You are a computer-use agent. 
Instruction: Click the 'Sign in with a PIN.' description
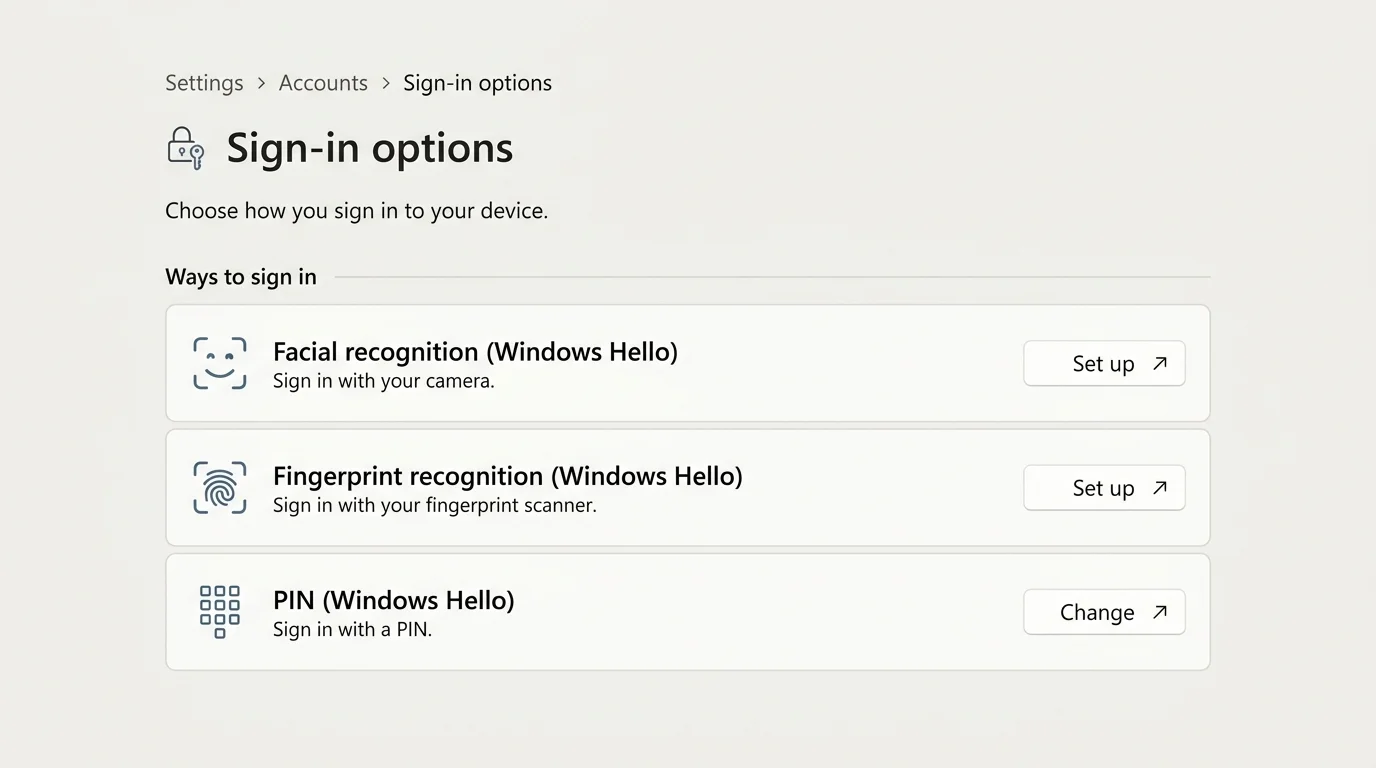pos(352,629)
